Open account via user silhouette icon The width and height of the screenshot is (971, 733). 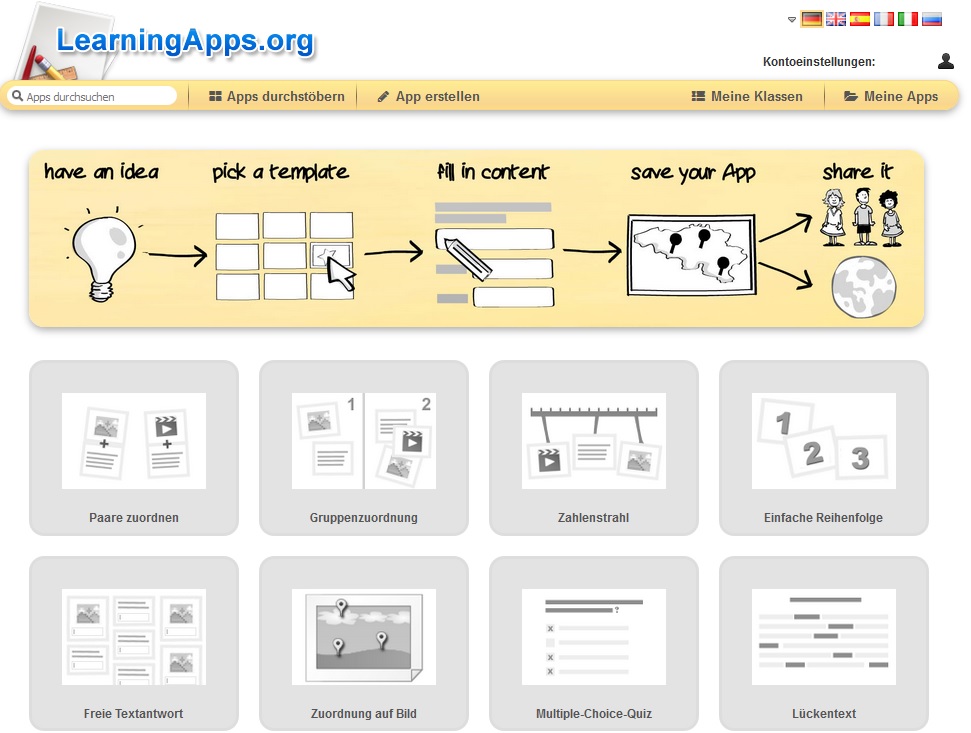[x=946, y=61]
